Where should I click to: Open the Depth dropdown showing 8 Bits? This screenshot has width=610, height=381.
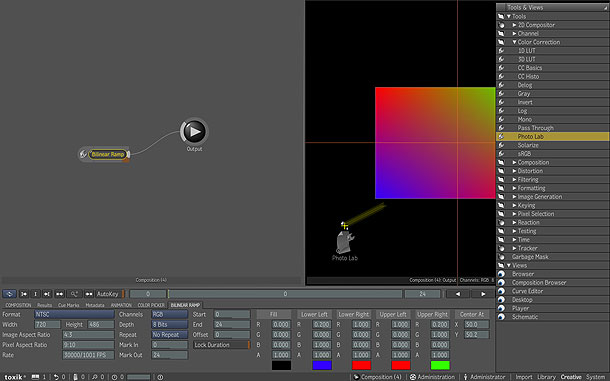169,324
